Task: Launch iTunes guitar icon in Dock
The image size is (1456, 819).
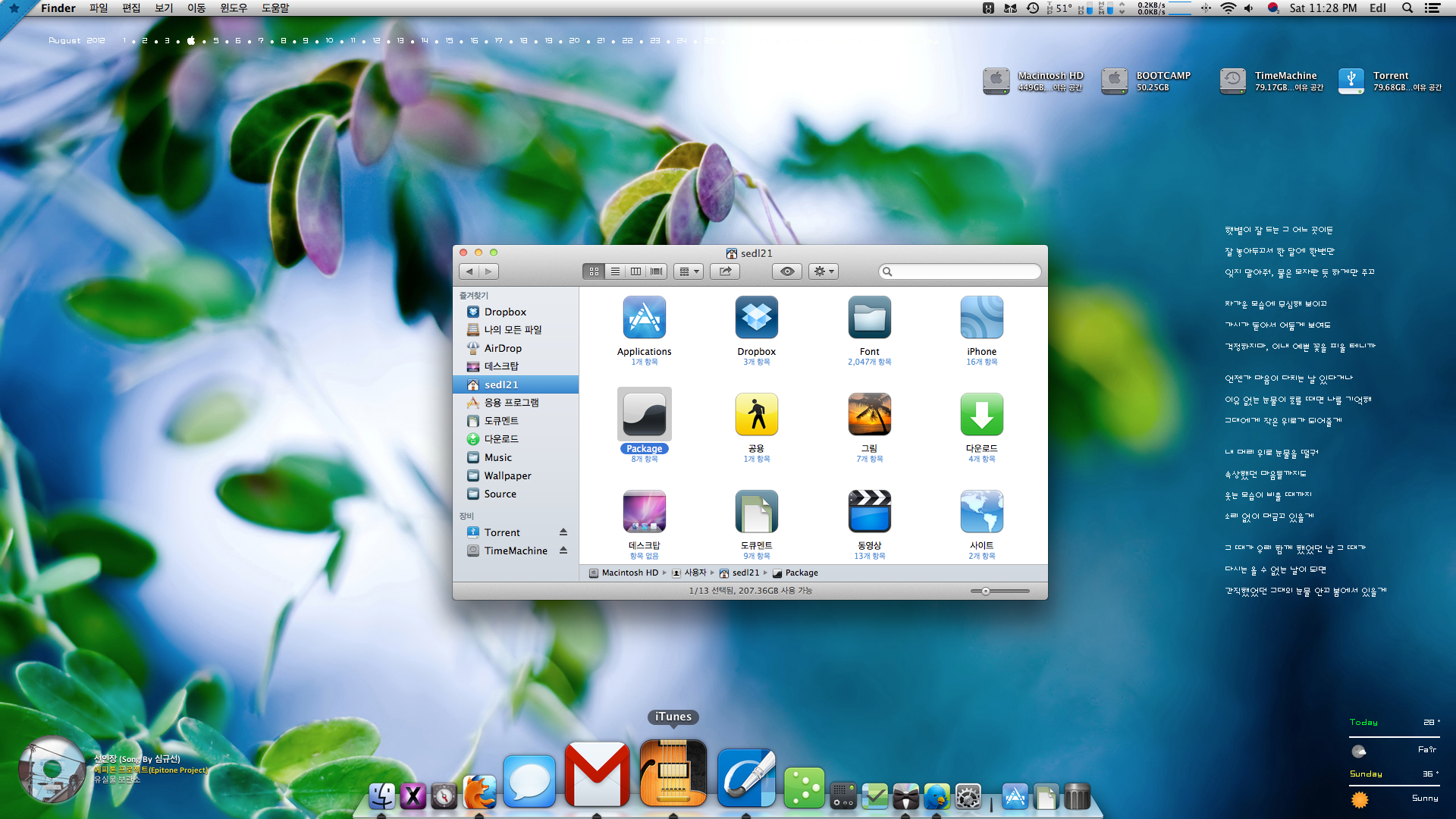Action: tap(673, 773)
